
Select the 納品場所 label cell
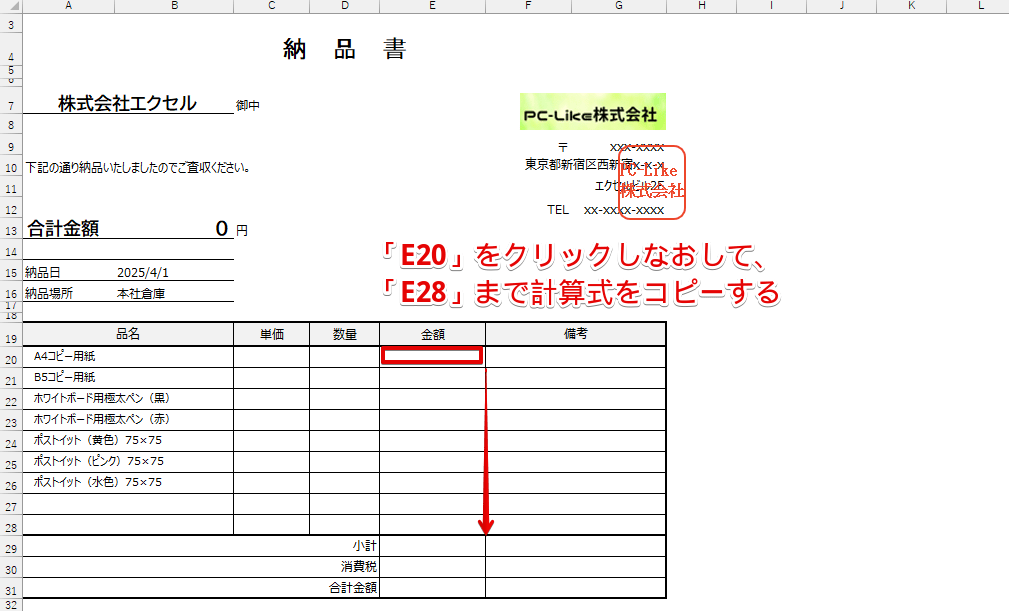pos(49,293)
